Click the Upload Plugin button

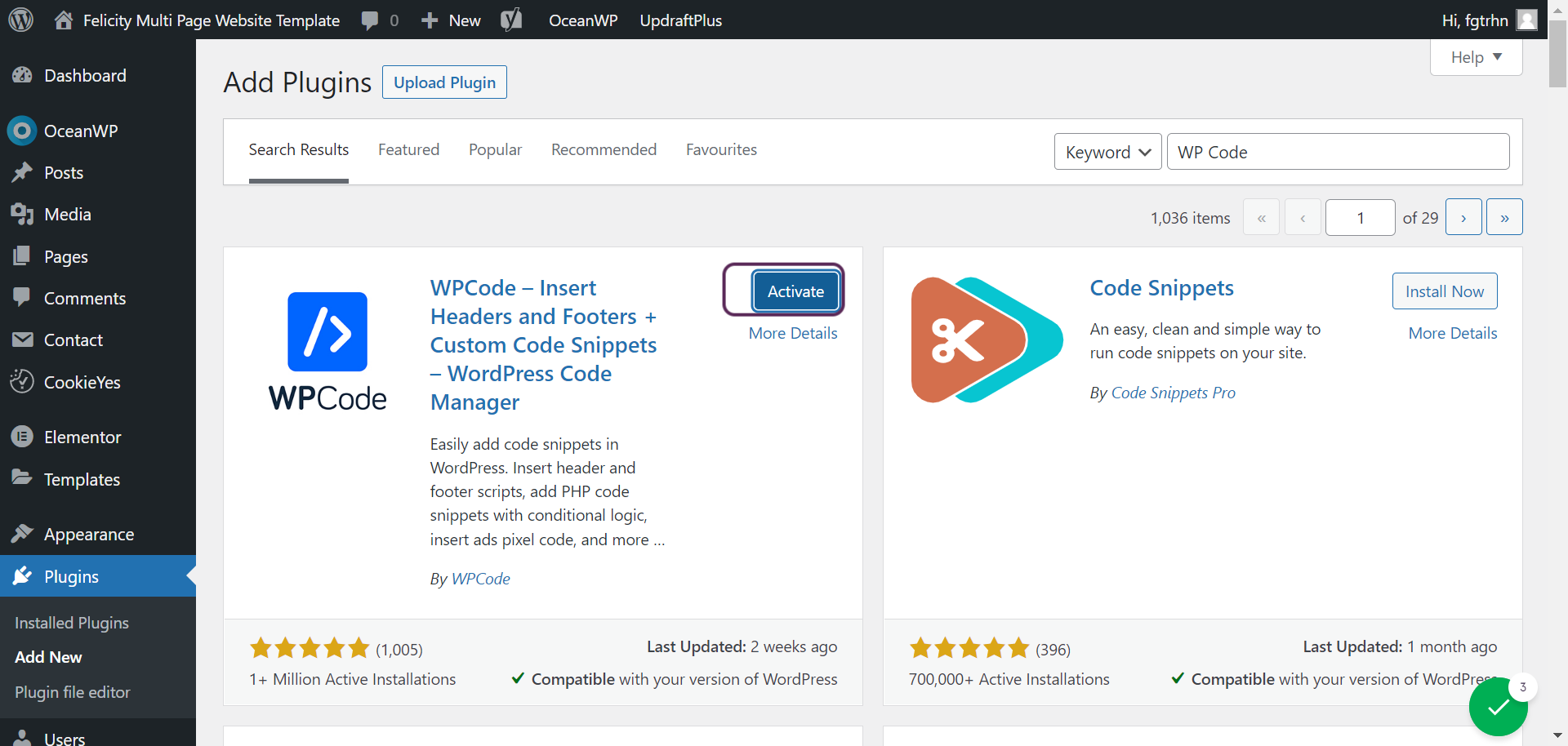pos(444,82)
